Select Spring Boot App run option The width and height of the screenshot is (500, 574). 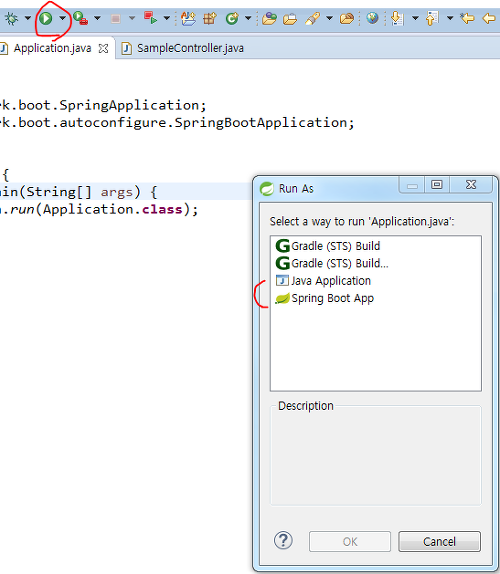(325, 298)
